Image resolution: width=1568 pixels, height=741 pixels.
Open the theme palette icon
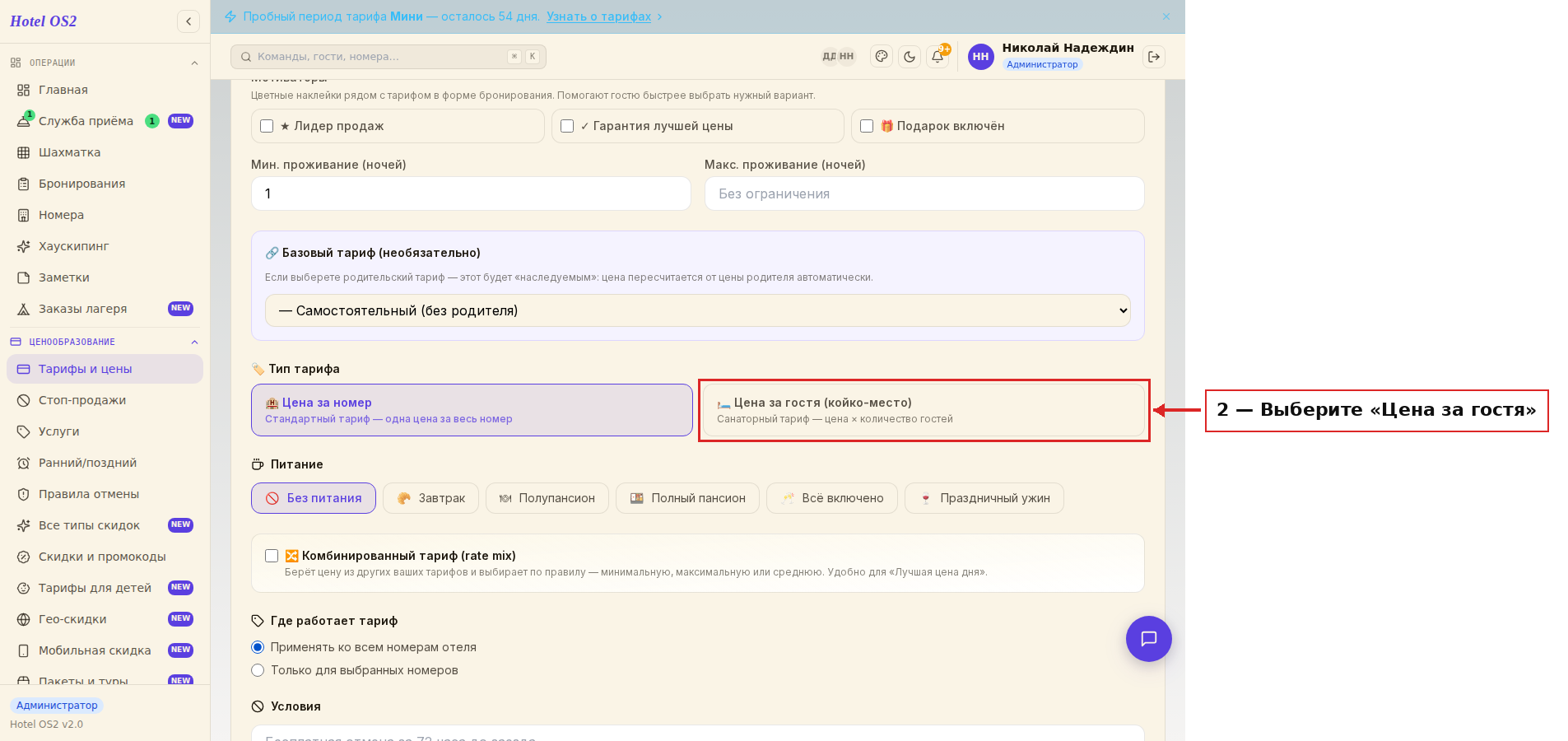(882, 57)
